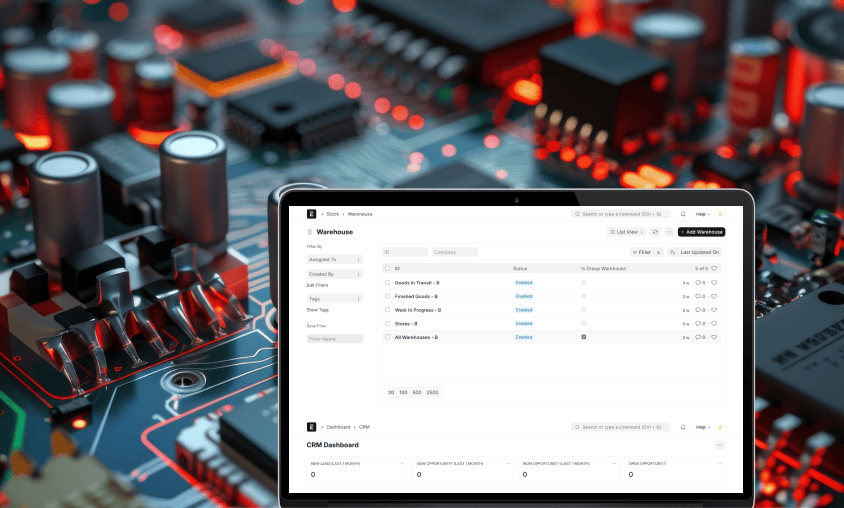Check the All Warehouses - B row
Viewport: 844px width, 508px height.
388,337
